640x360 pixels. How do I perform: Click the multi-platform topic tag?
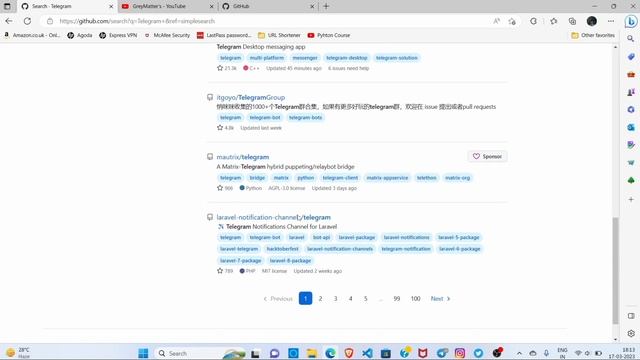tap(267, 58)
